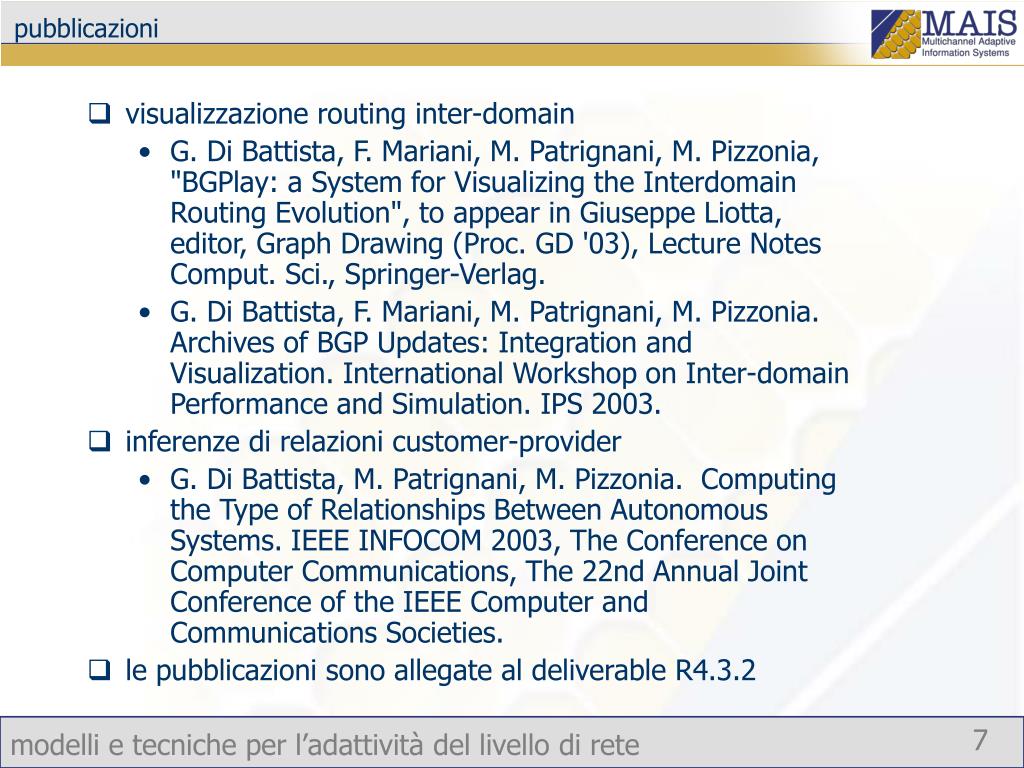
Task: Click 'Archives of BGP Updates: Integration and'
Action: point(431,342)
